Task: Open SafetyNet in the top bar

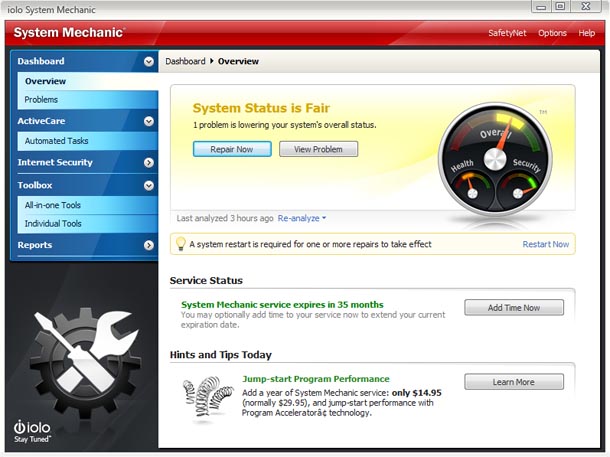Action: click(x=507, y=33)
